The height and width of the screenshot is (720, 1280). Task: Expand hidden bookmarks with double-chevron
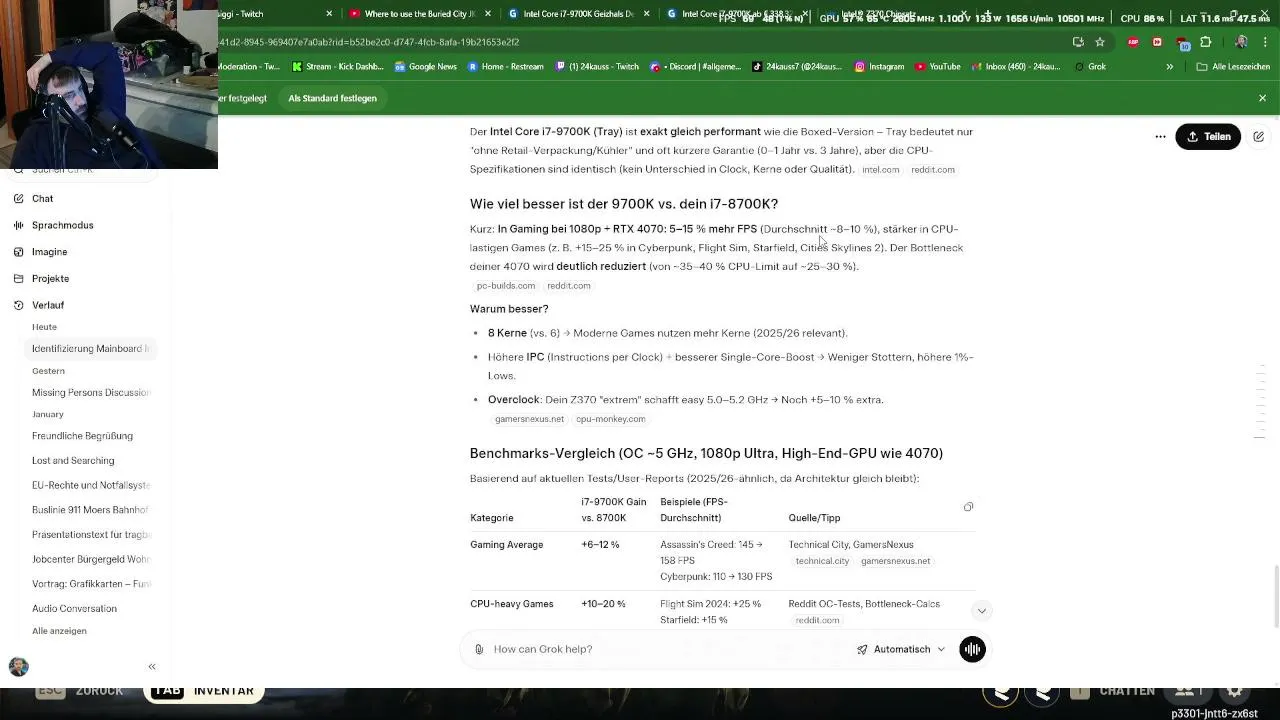click(1169, 67)
